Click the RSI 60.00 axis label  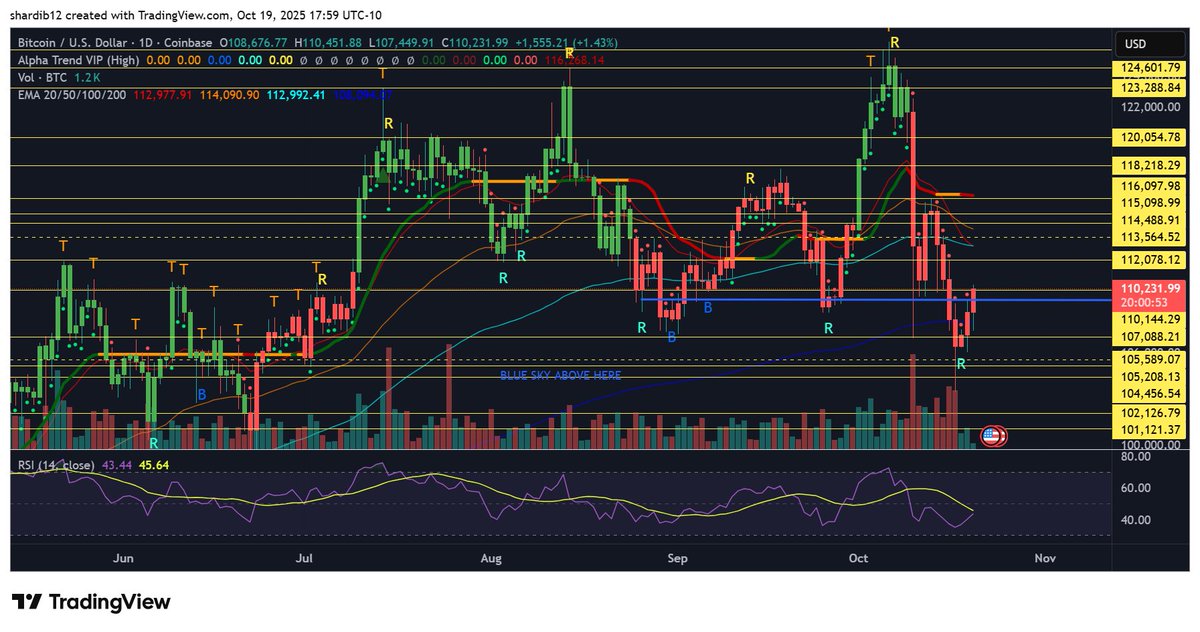pos(1137,488)
